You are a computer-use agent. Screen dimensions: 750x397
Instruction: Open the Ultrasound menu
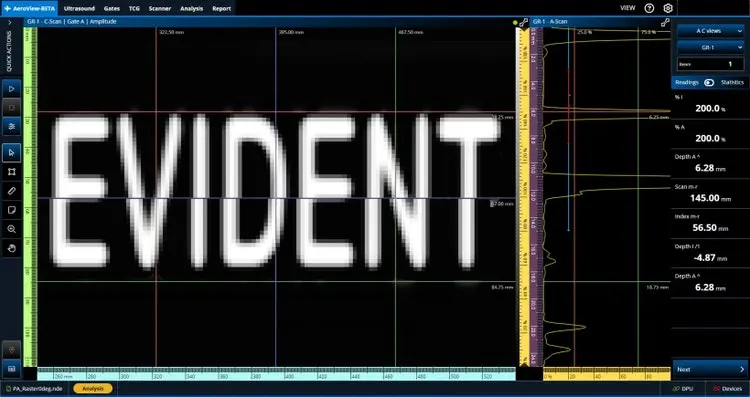click(79, 8)
